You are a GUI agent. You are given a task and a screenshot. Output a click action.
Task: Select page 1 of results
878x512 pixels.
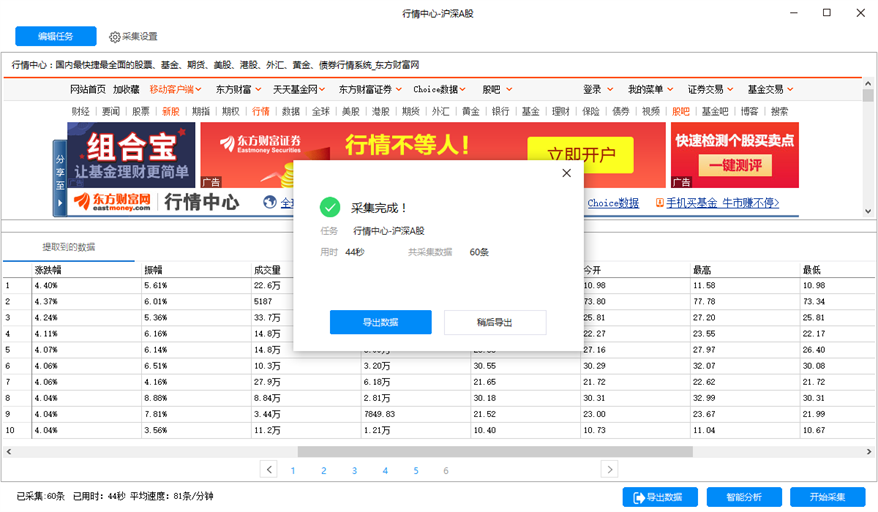[x=293, y=471]
